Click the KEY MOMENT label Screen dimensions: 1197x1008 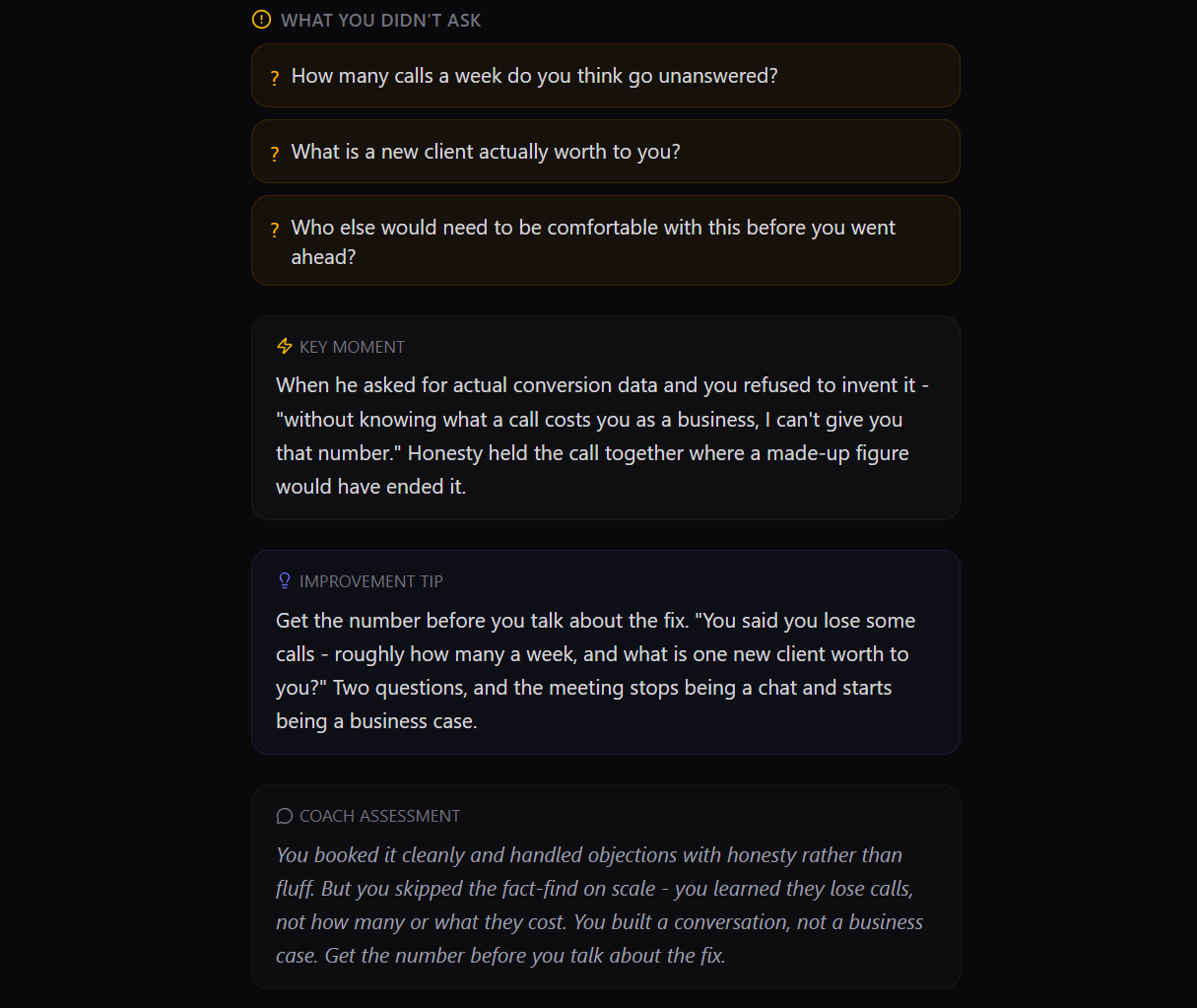[x=352, y=347]
